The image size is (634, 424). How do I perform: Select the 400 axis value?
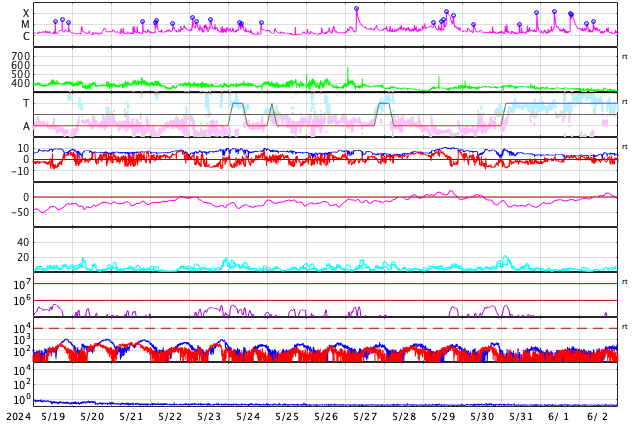click(21, 84)
